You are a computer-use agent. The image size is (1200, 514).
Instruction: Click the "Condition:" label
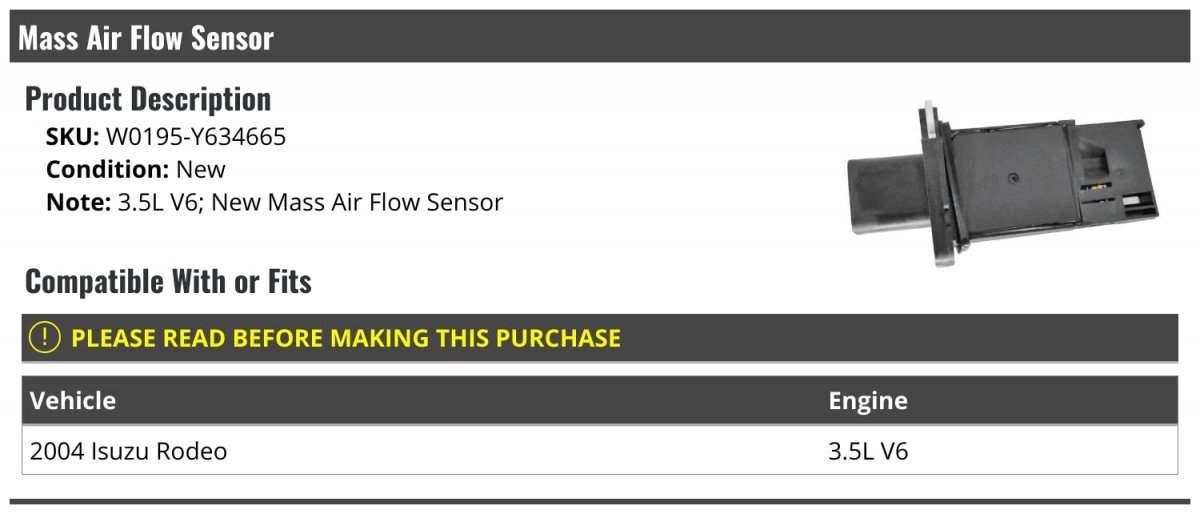107,170
